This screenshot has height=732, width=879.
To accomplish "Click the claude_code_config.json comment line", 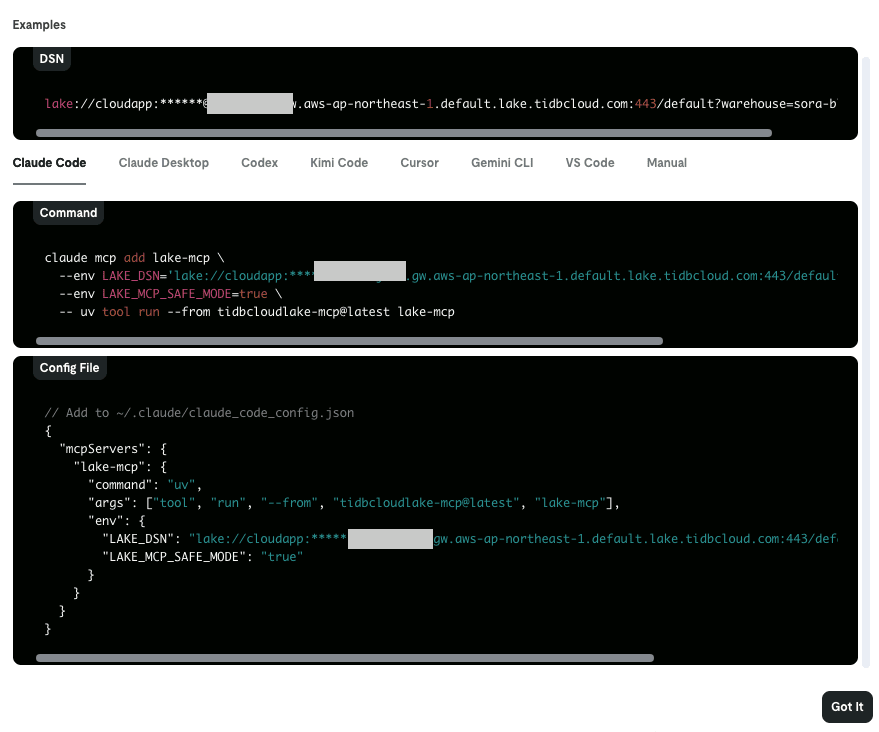I will click(199, 413).
